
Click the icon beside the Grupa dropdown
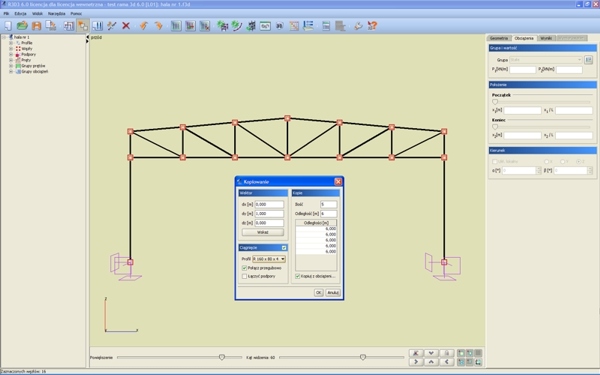[589, 60]
